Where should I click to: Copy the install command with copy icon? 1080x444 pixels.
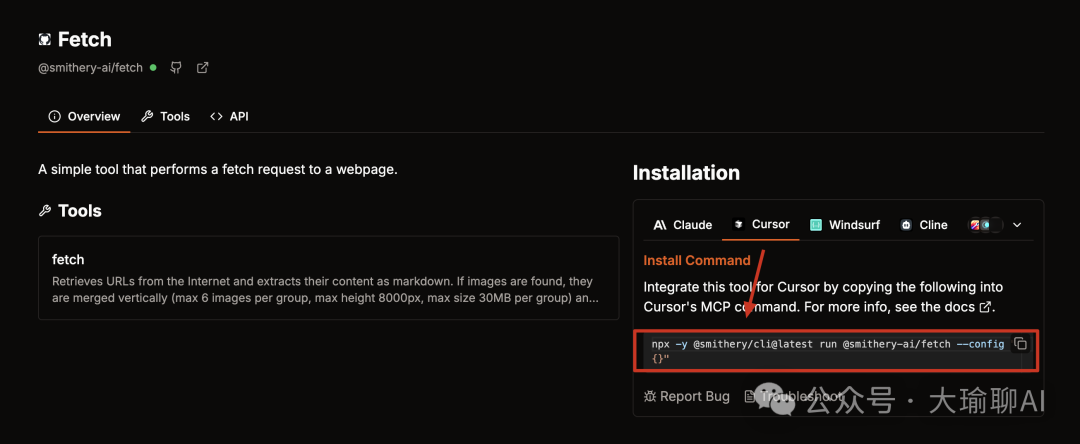[x=1020, y=344]
